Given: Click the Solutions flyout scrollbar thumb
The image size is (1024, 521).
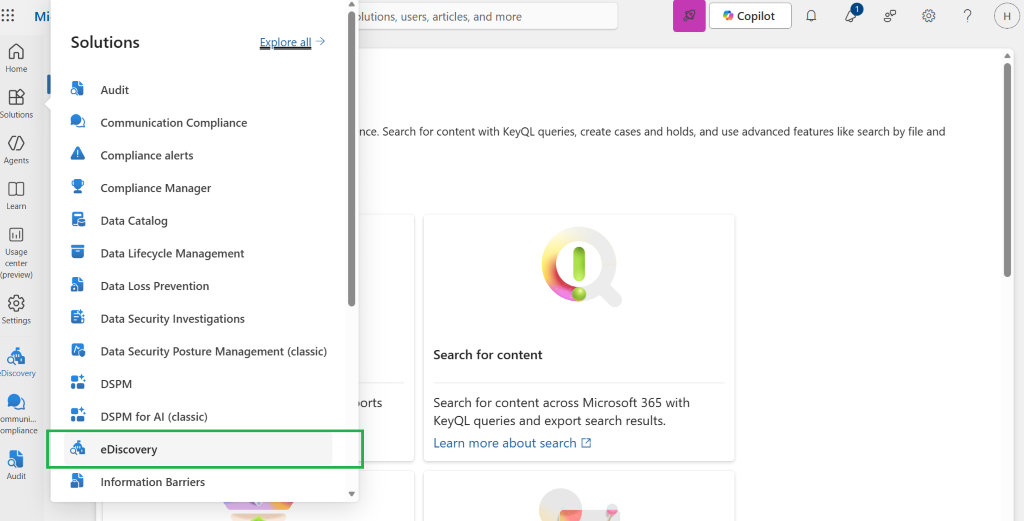Looking at the screenshot, I should click(351, 159).
